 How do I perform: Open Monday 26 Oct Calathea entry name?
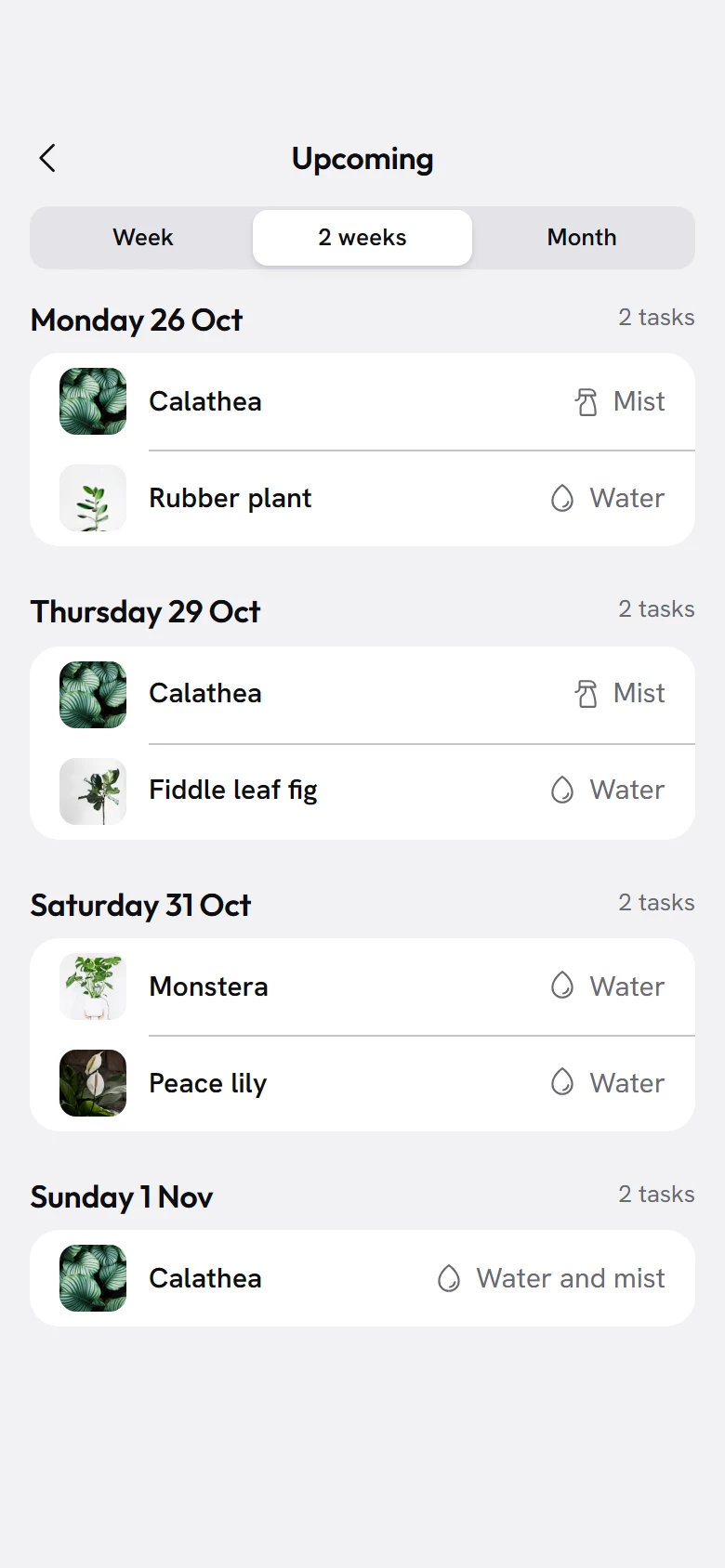coord(205,401)
